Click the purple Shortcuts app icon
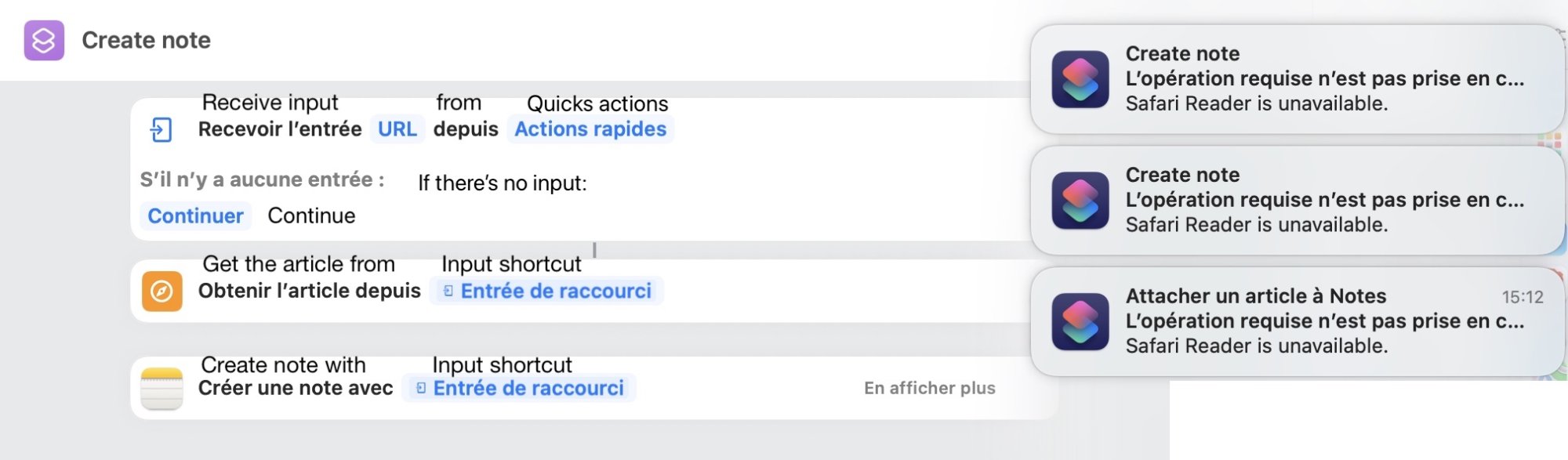The image size is (1568, 460). (44, 40)
